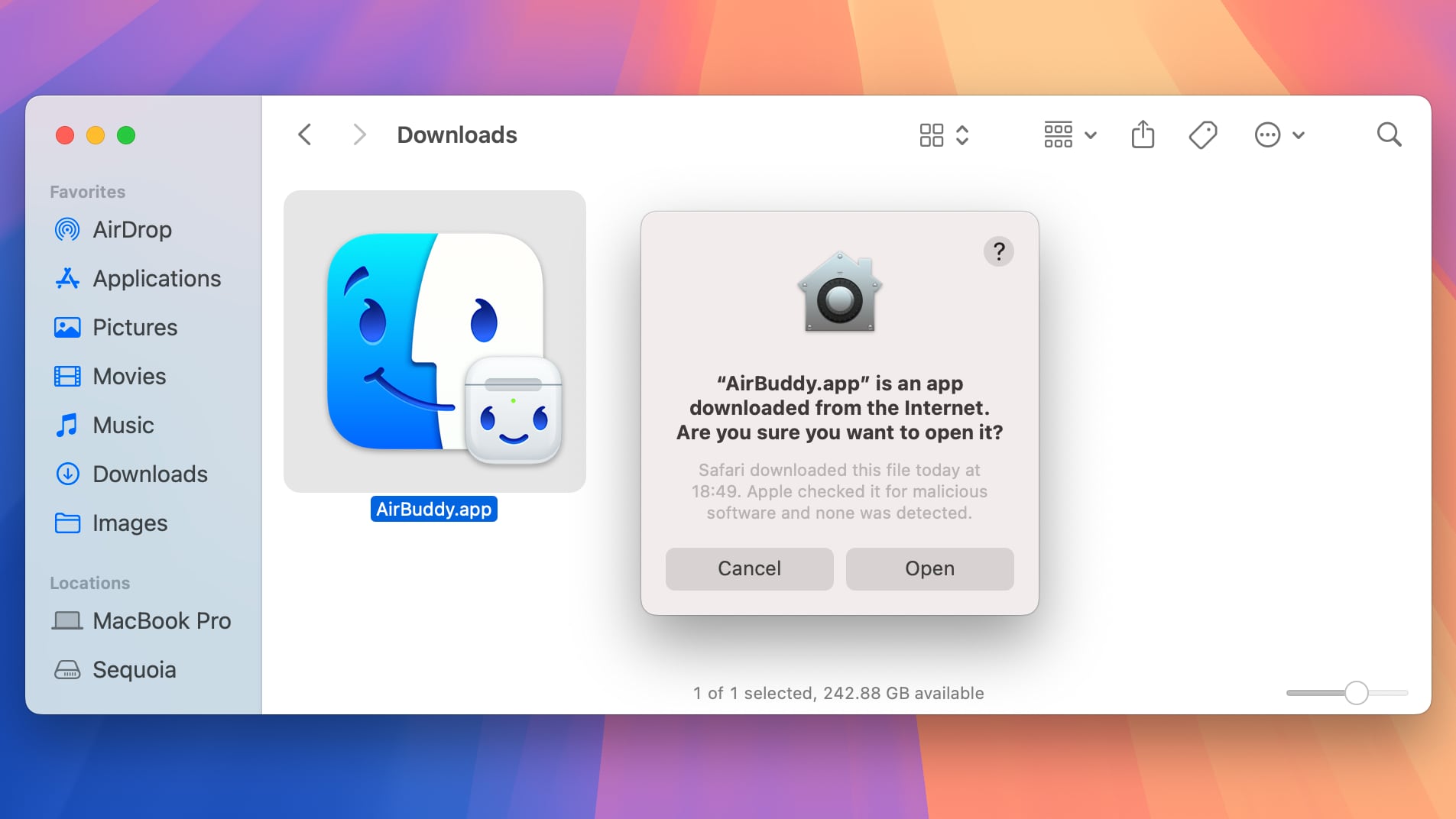Viewport: 1456px width, 819px height.
Task: Click Open to launch AirBuddy
Action: [x=929, y=568]
